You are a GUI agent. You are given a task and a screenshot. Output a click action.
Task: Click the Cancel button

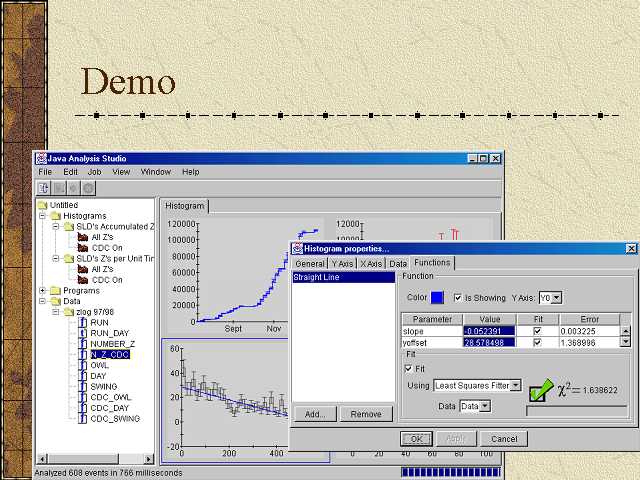504,439
